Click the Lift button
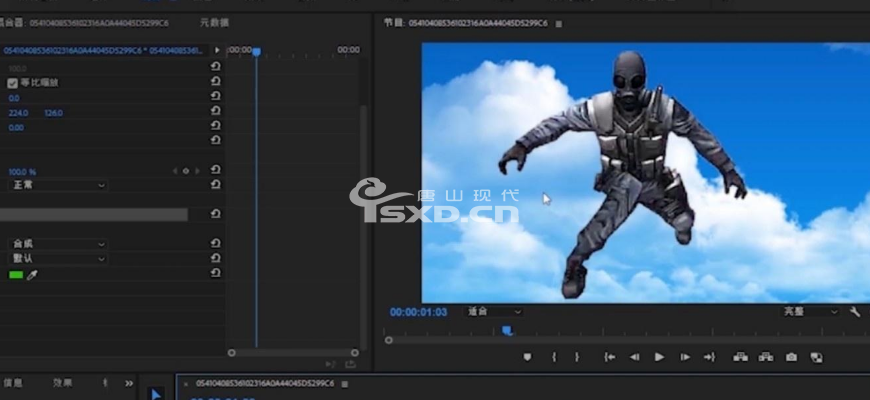 tap(740, 357)
